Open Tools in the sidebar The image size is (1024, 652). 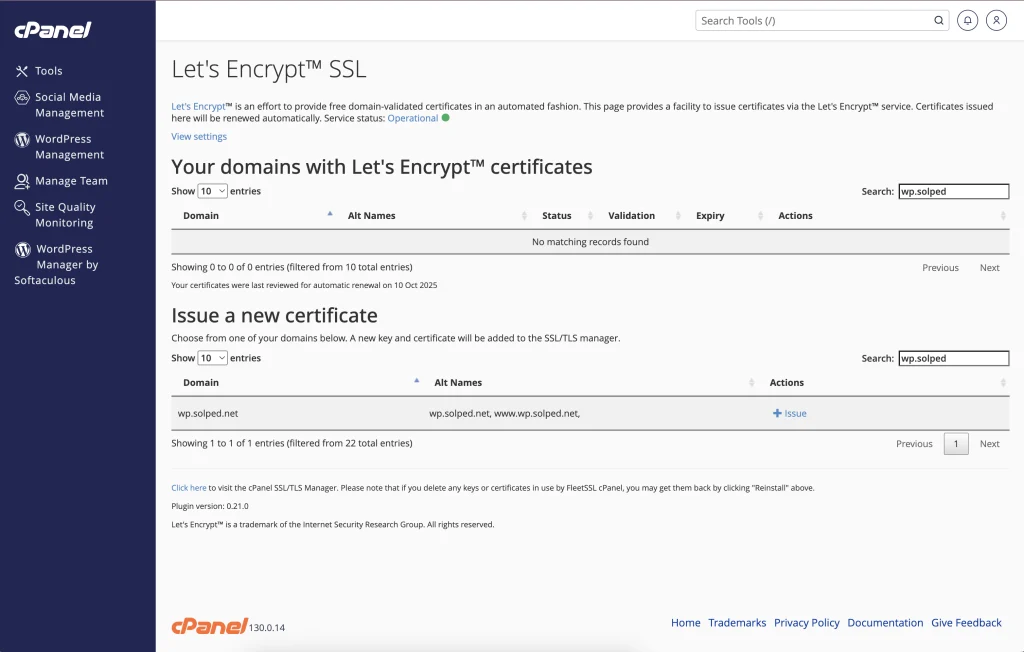pos(49,71)
